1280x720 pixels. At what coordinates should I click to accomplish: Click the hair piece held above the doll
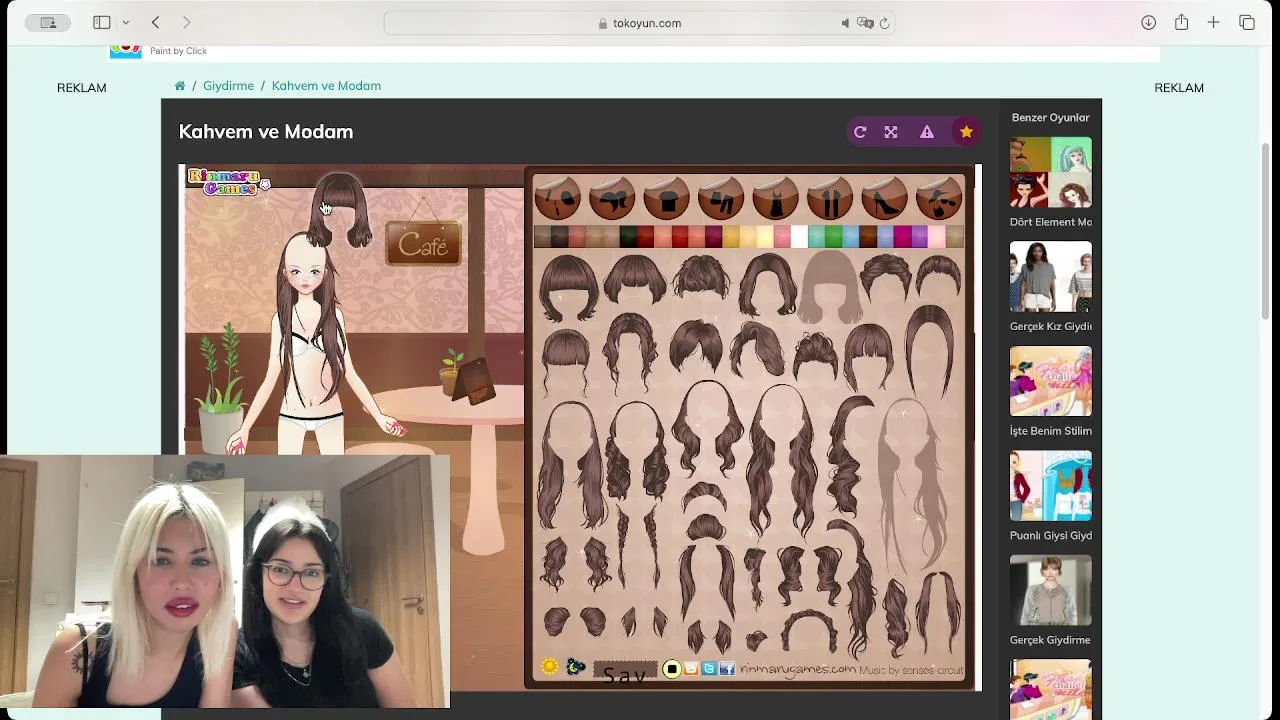(341, 210)
